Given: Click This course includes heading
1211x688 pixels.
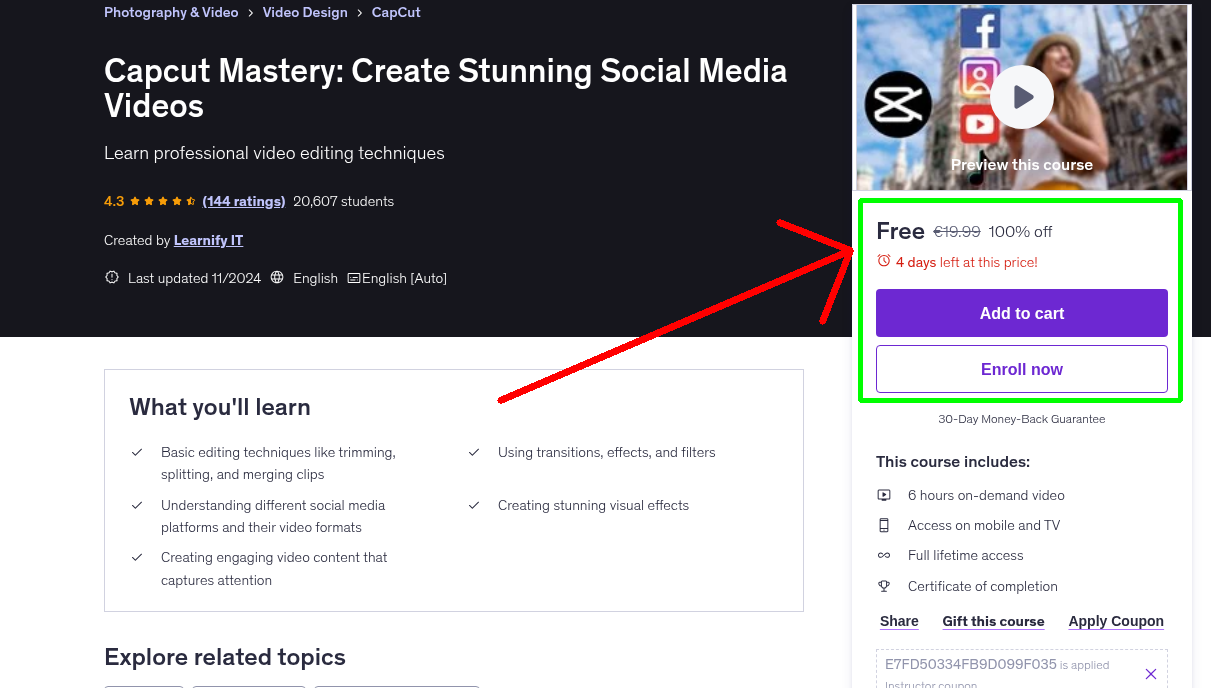Looking at the screenshot, I should coord(953,462).
